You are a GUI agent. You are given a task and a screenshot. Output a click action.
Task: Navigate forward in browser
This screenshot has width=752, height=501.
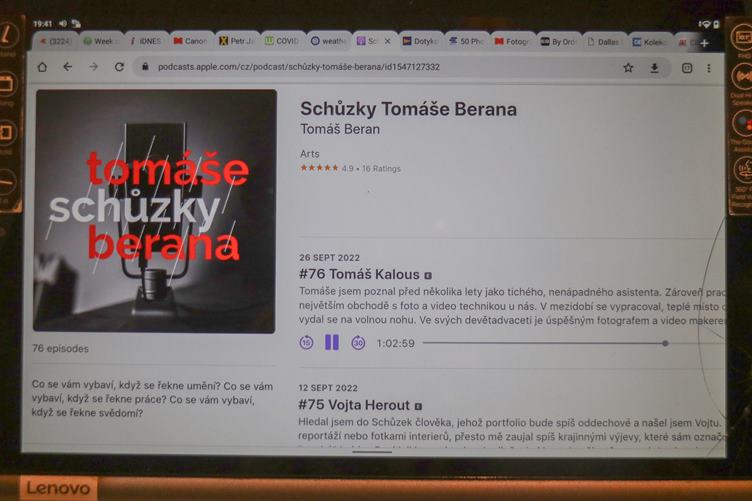click(x=94, y=67)
